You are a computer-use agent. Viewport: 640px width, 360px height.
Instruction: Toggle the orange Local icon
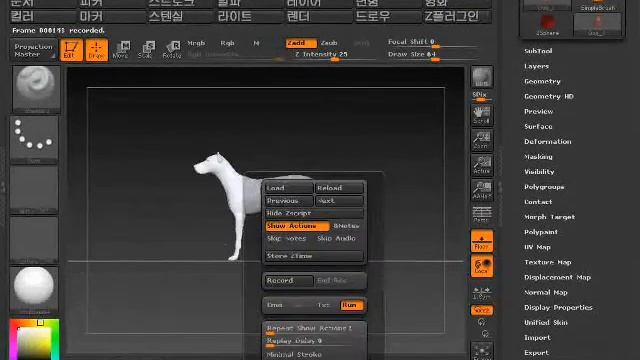pyautogui.click(x=482, y=266)
